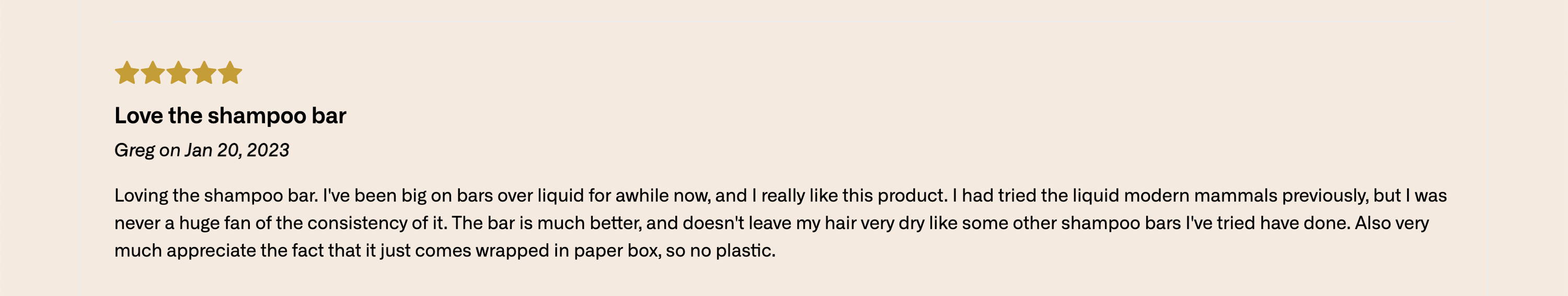The width and height of the screenshot is (1568, 296).
Task: Select the fifth and last rating star
Action: click(x=230, y=73)
